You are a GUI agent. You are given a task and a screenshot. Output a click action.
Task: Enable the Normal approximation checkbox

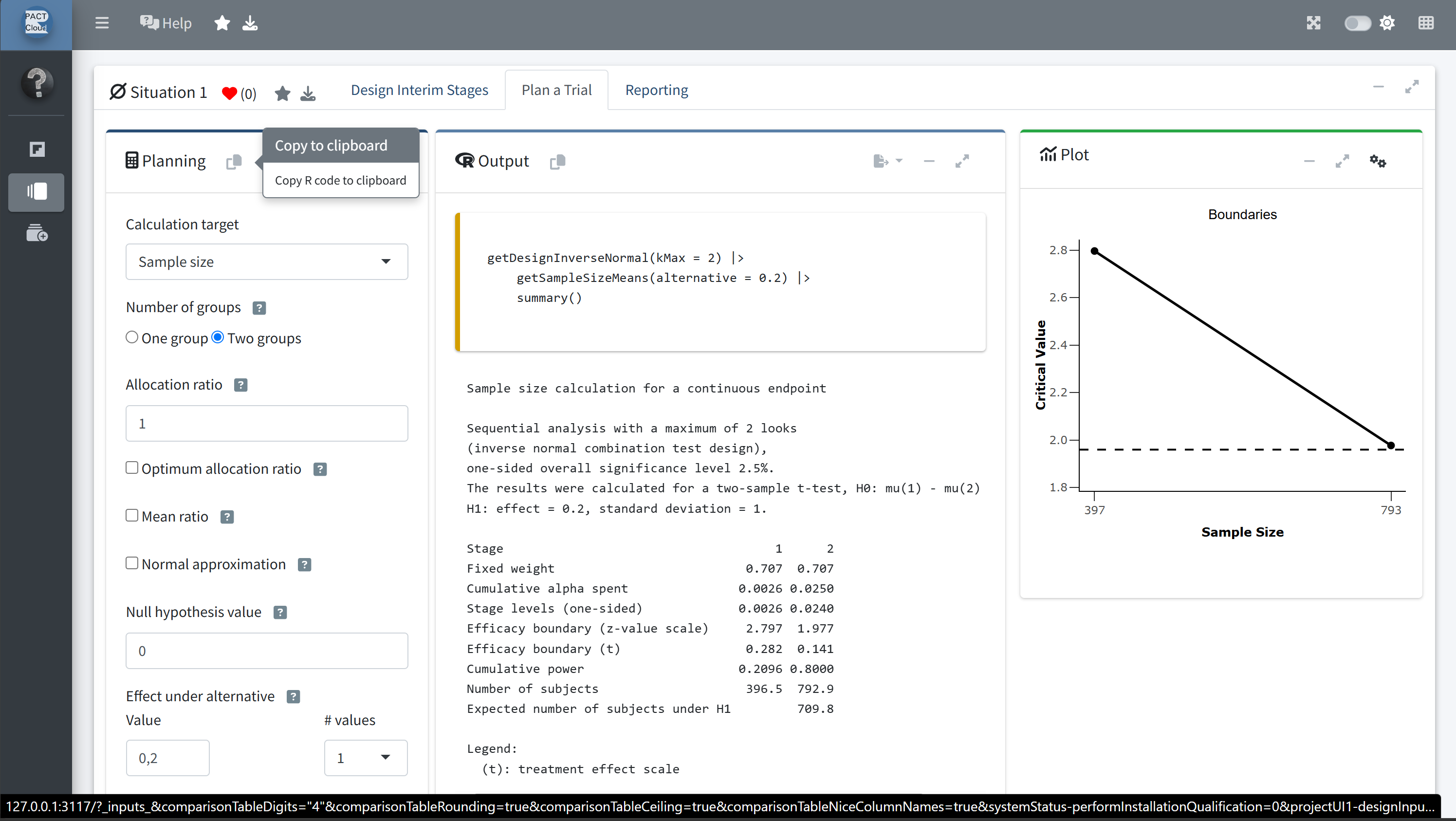(x=132, y=563)
